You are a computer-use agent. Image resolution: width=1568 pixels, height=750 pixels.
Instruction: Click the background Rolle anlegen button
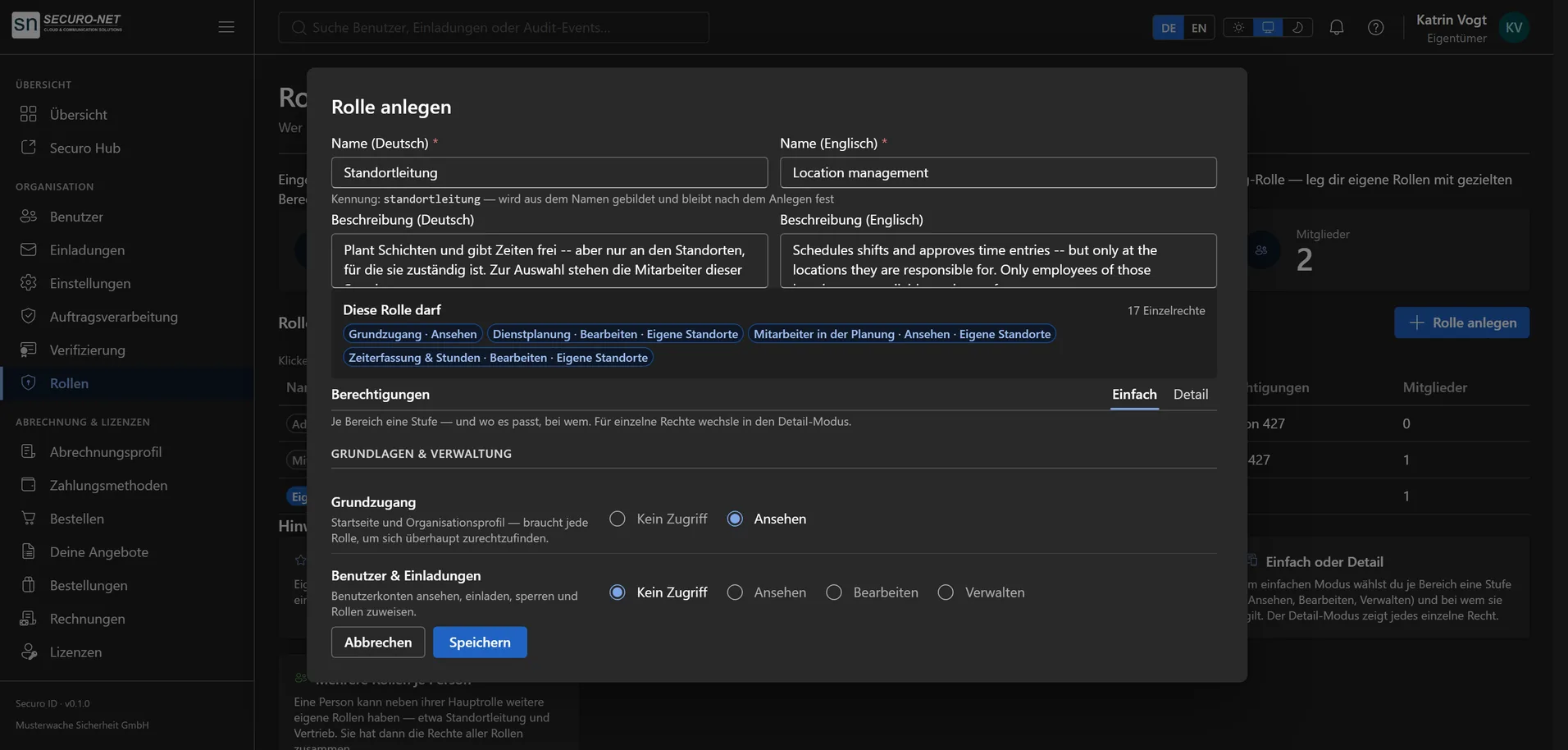1461,322
